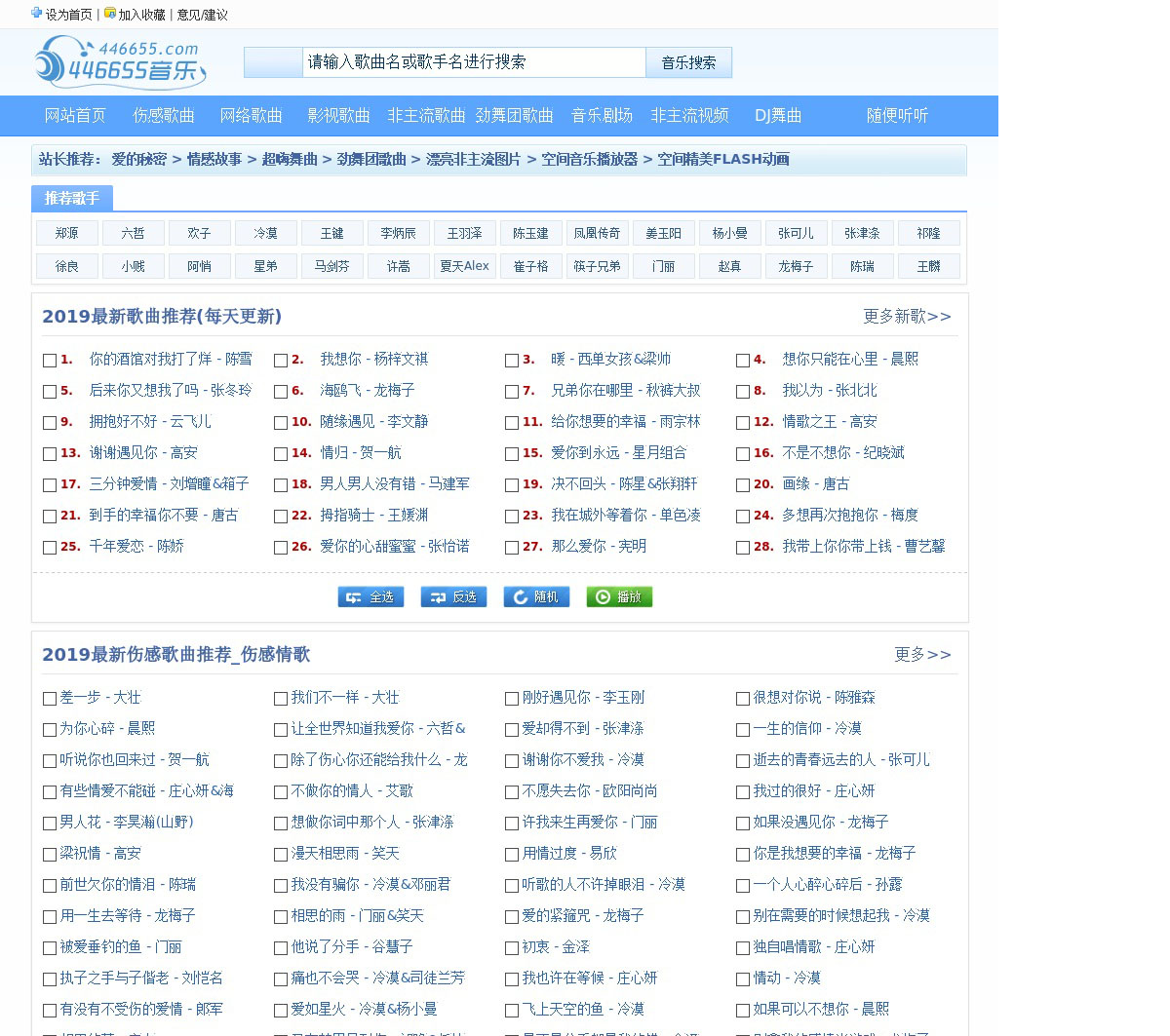Open the DJ舞曲 navigation menu item
This screenshot has width=1170, height=1036.
778,115
